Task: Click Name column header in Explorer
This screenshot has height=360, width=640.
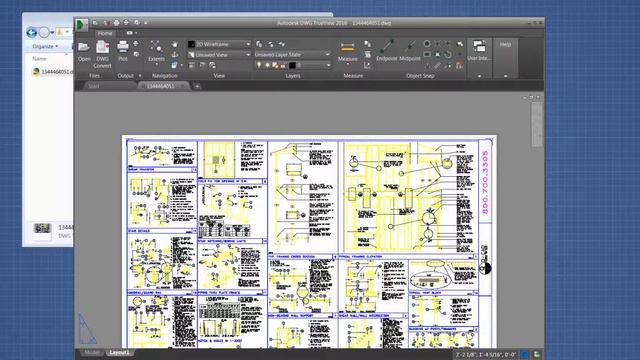Action: (x=39, y=59)
